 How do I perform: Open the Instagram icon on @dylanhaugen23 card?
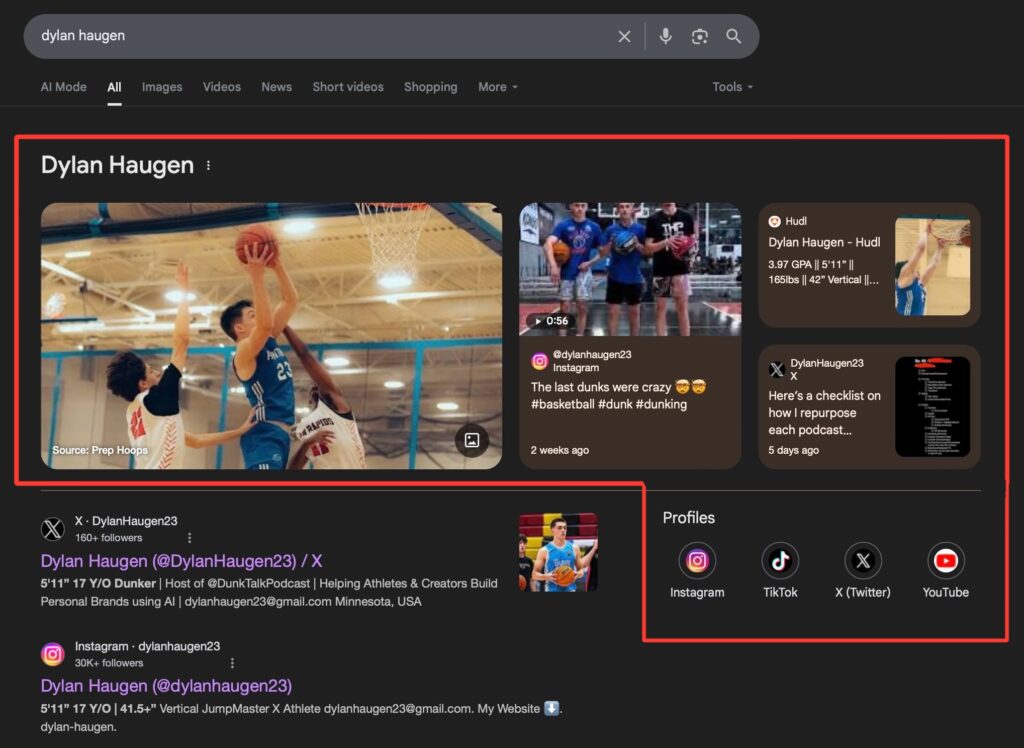tap(539, 361)
